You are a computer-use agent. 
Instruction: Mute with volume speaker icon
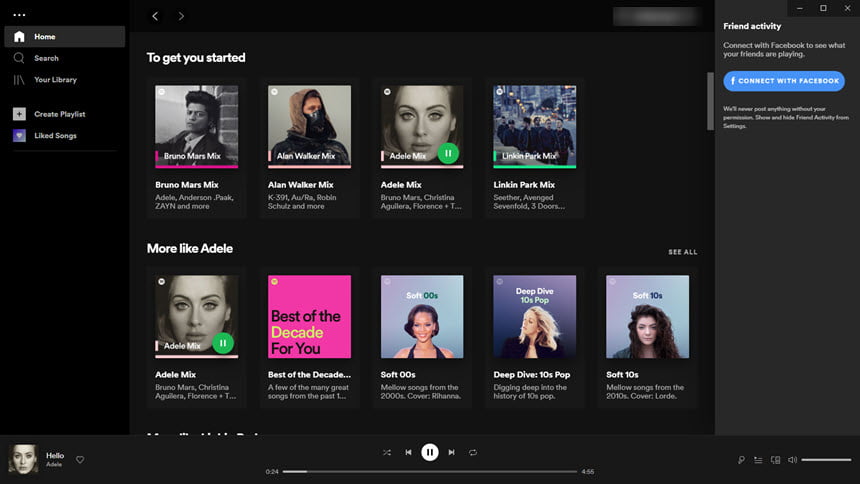click(x=792, y=460)
